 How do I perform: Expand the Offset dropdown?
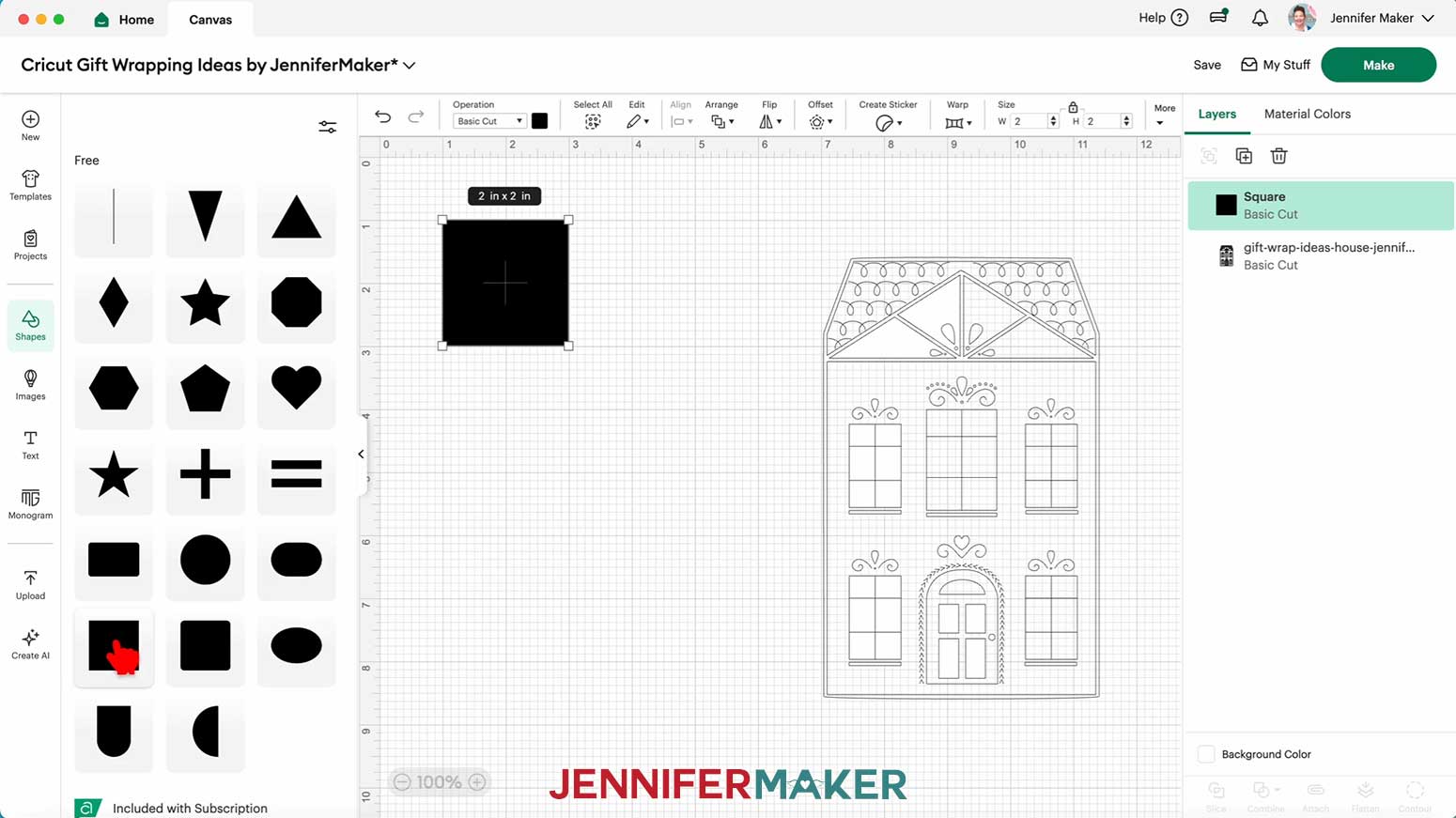point(821,122)
